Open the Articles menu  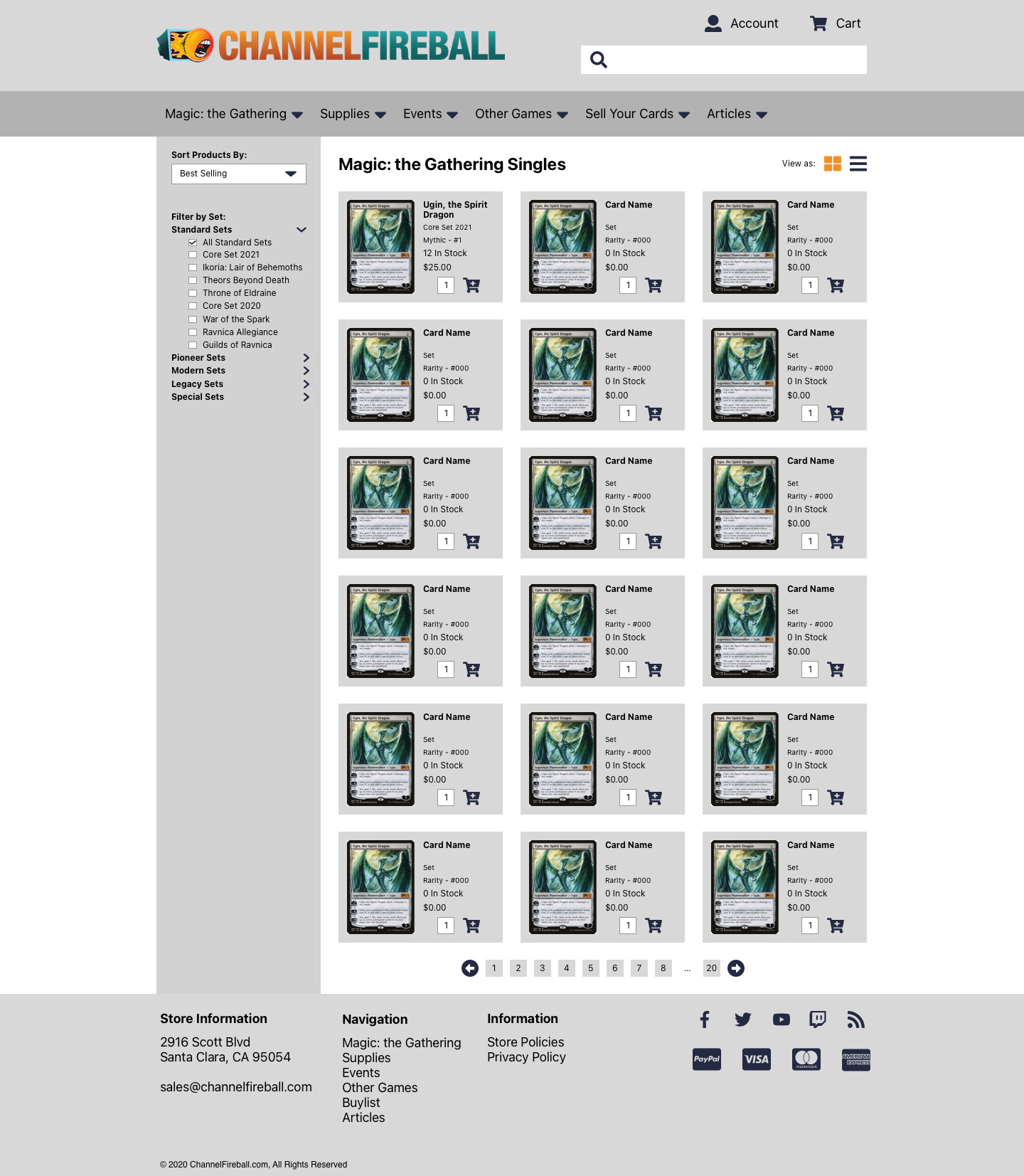click(x=737, y=114)
